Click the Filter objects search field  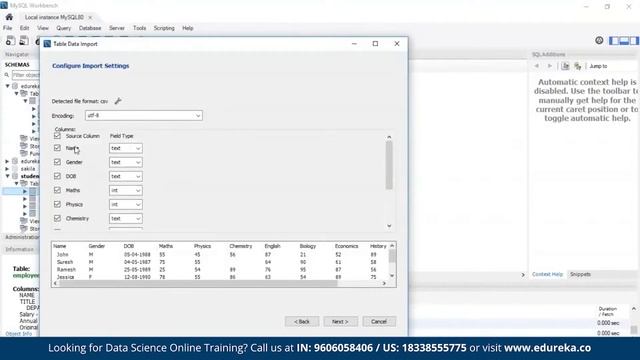click(x=26, y=75)
